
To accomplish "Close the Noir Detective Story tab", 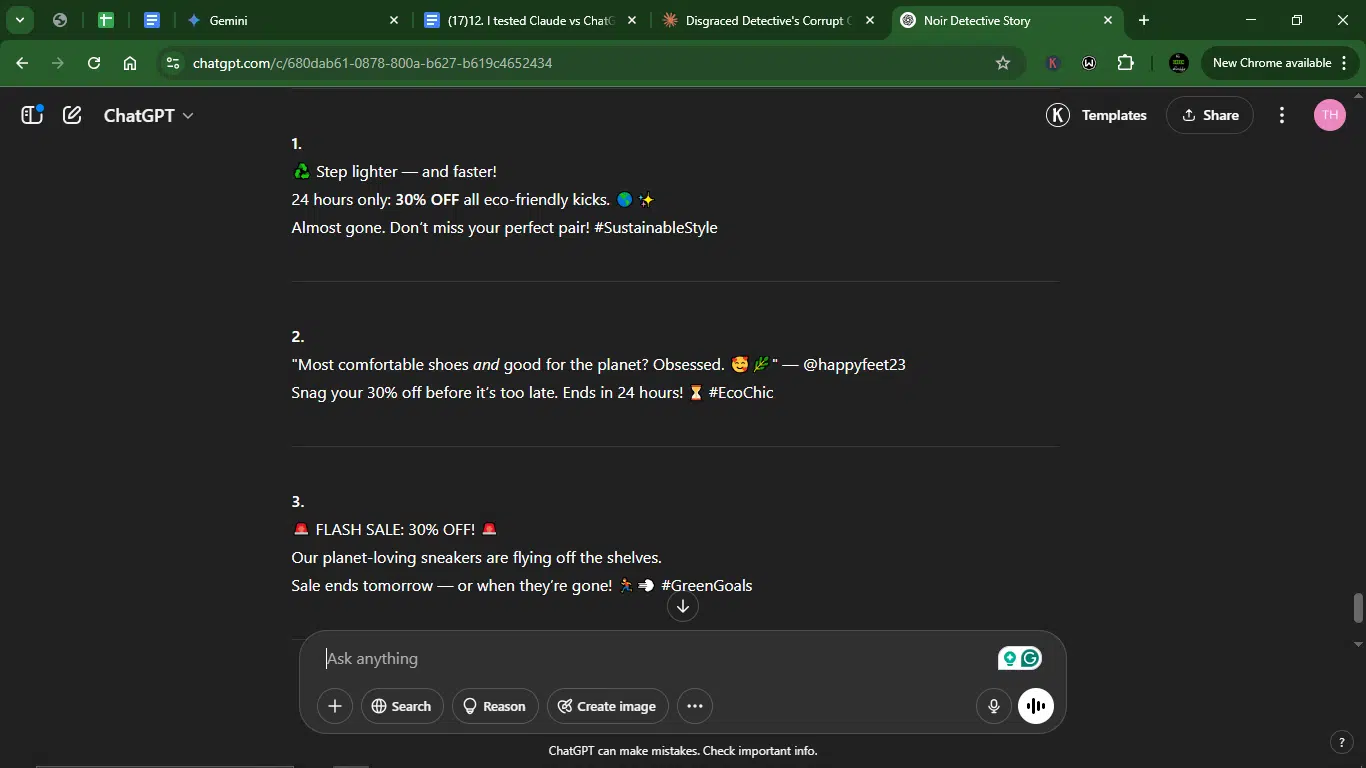I will pyautogui.click(x=1108, y=20).
